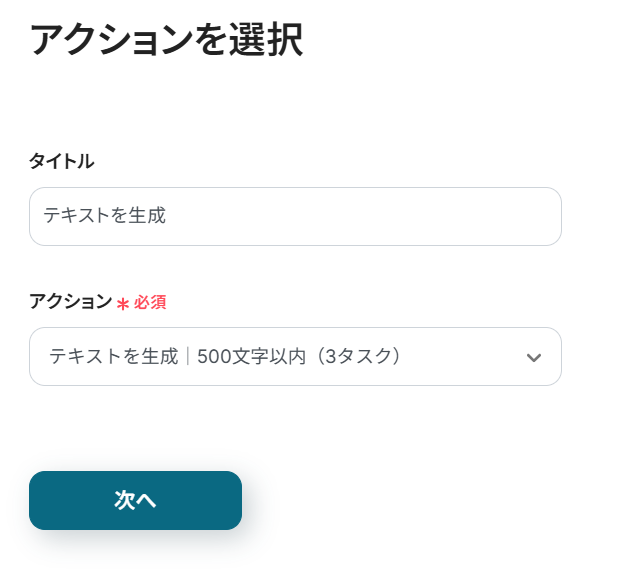Proceed to next step with 次へ

pyautogui.click(x=135, y=500)
